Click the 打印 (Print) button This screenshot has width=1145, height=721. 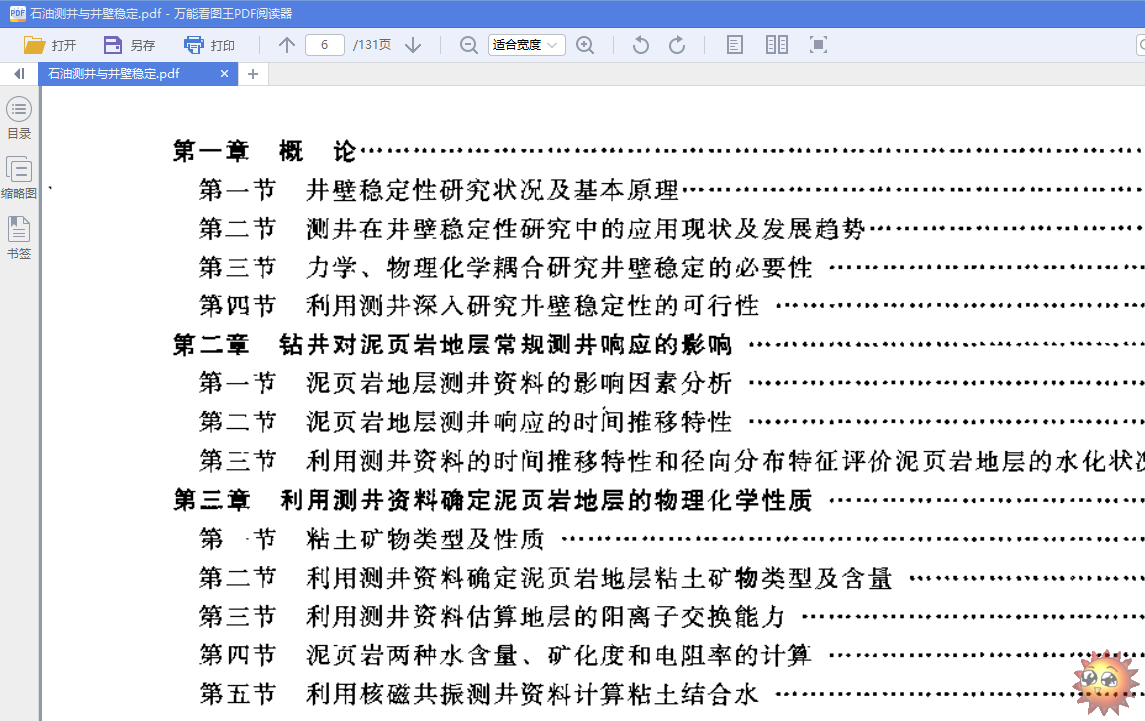click(210, 45)
